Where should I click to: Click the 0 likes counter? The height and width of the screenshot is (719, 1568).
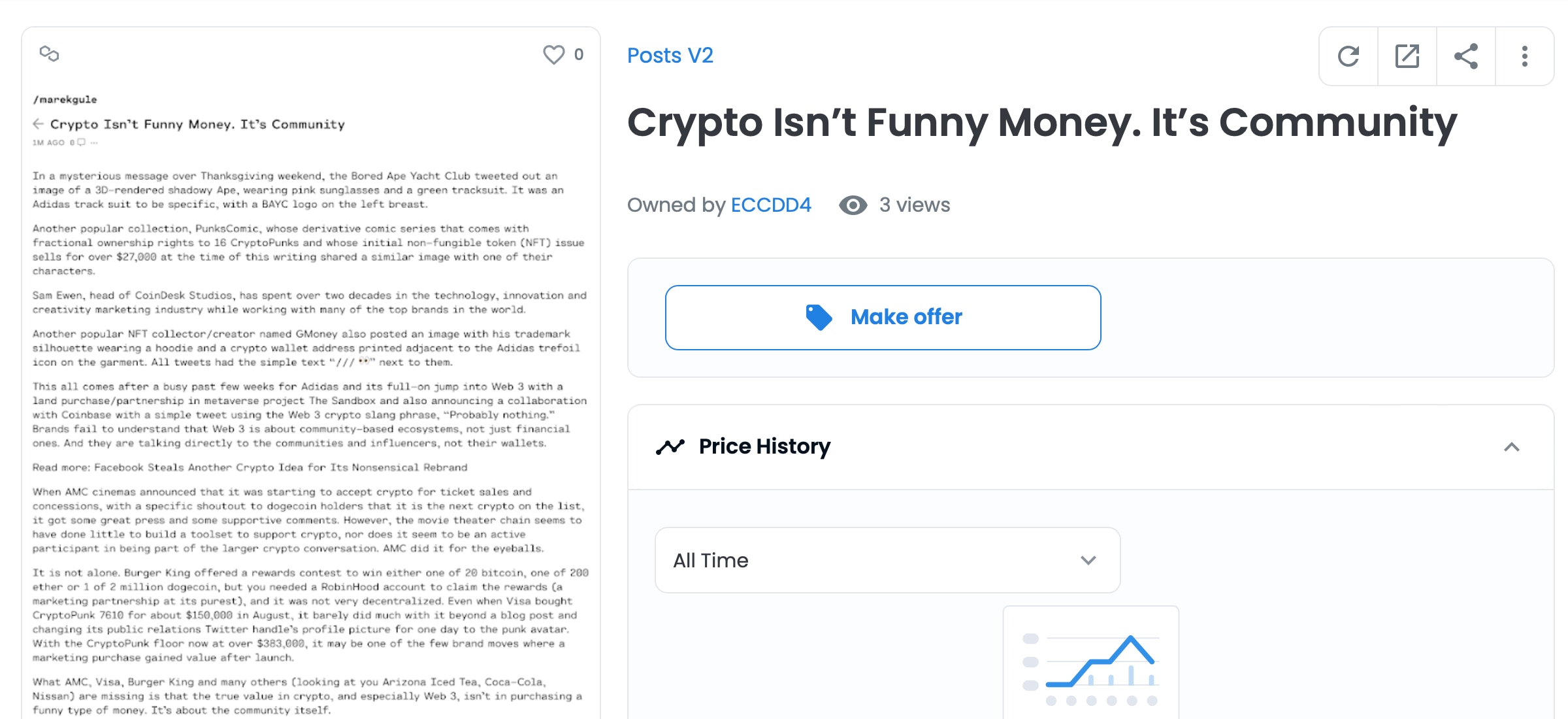[x=578, y=55]
